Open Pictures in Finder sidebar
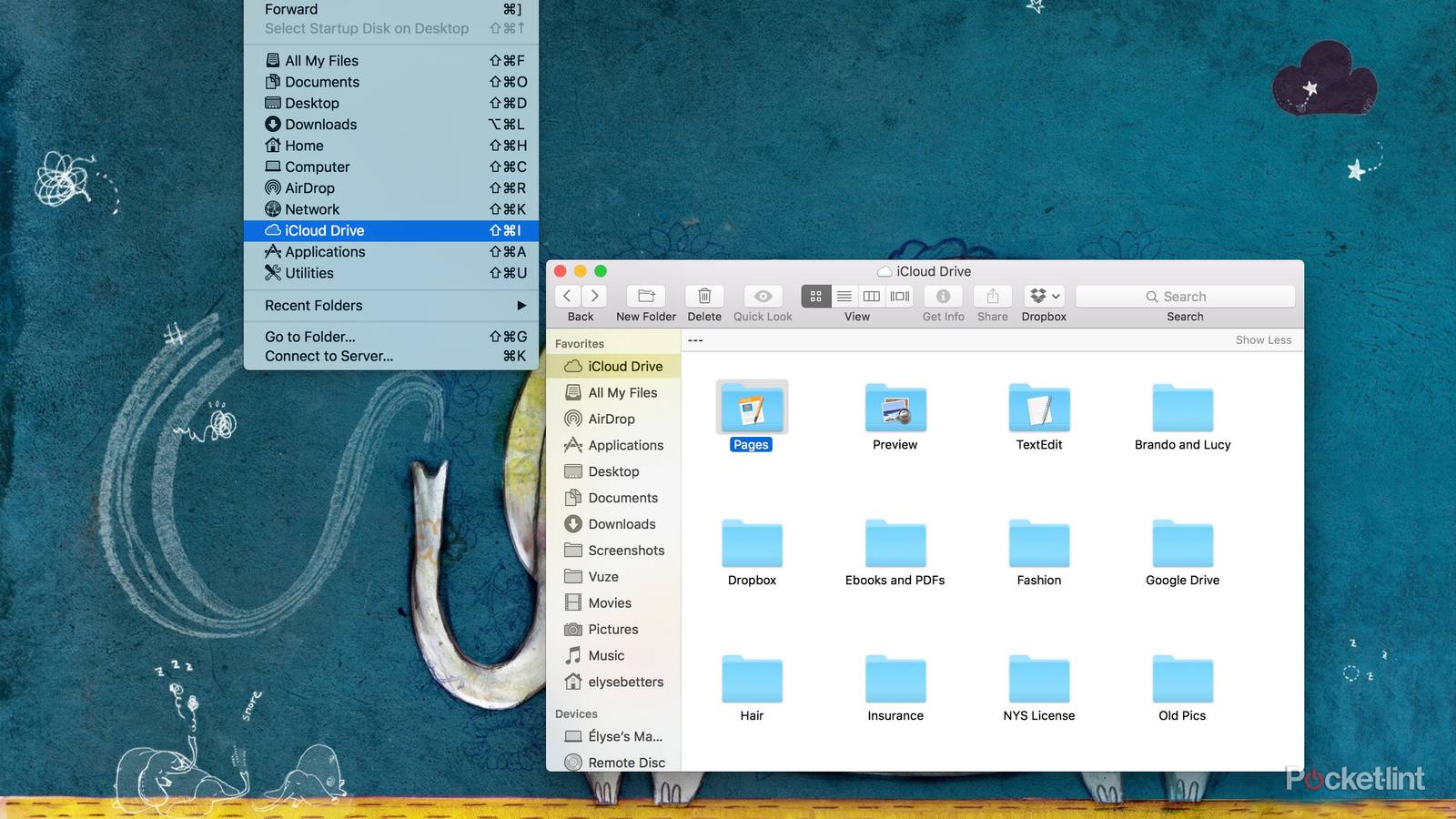Screen dimensions: 1456x819 point(612,629)
